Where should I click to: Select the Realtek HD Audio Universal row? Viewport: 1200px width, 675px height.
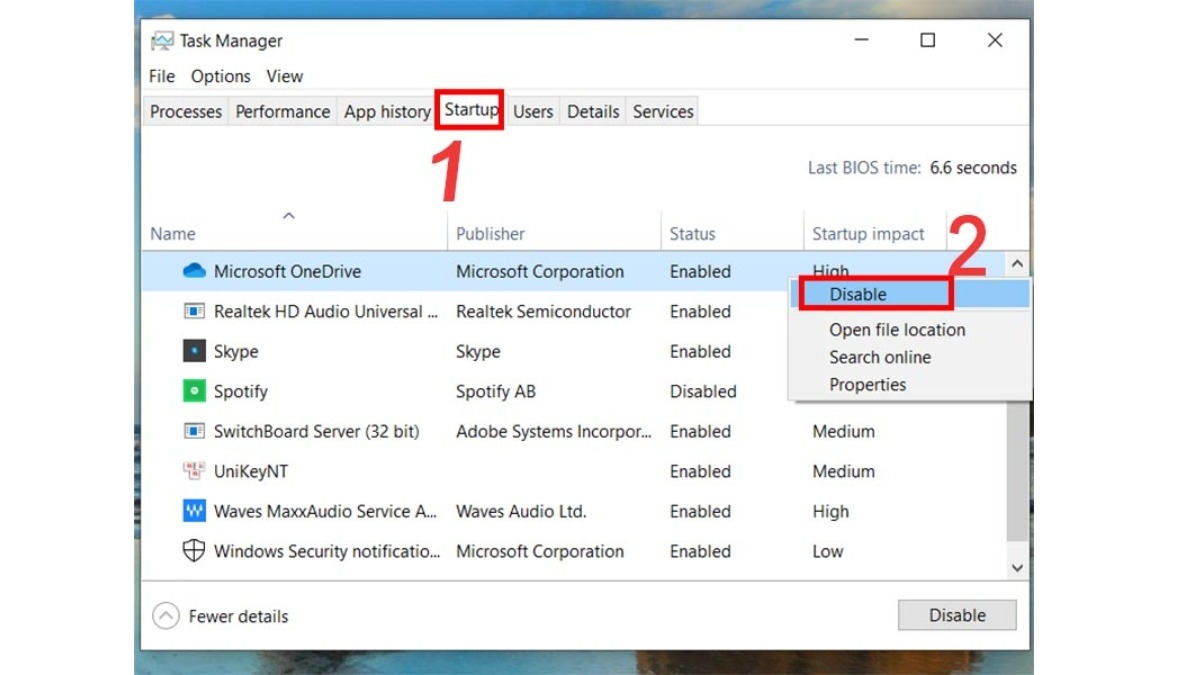point(326,311)
